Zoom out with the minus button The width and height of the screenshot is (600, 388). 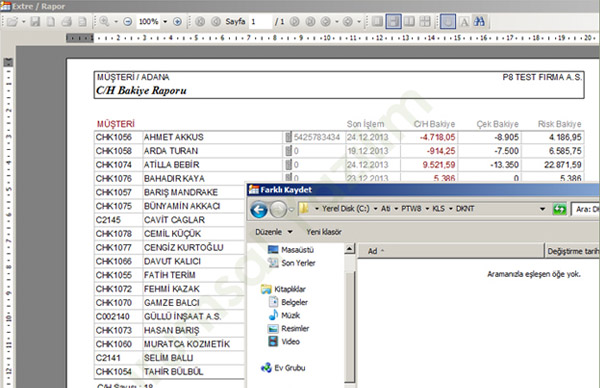click(x=128, y=22)
